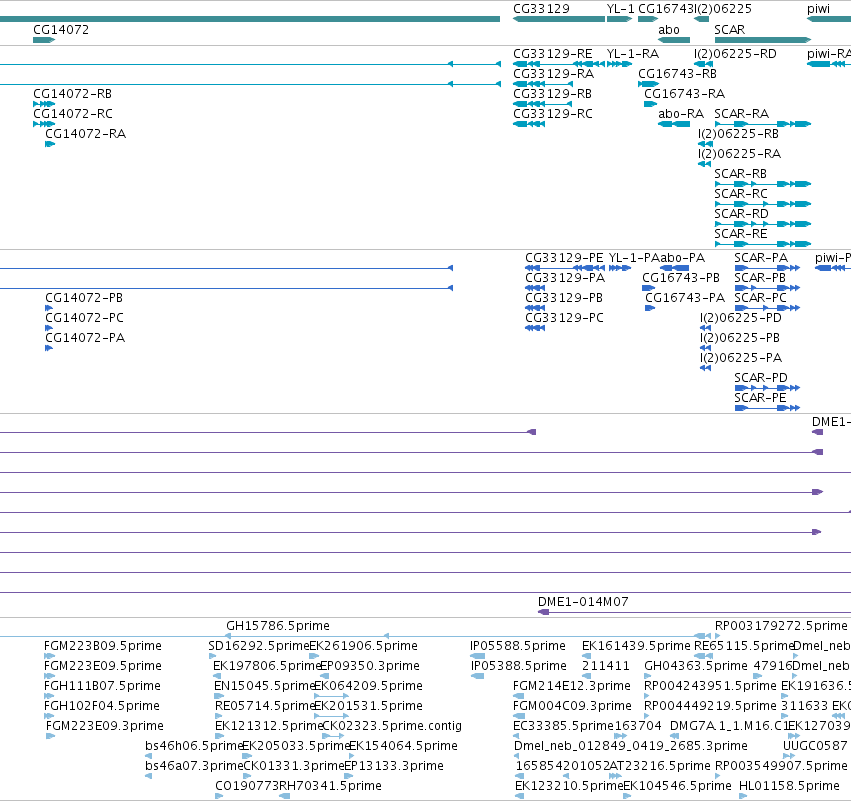Open the FGH102F04.5prime EST label

click(x=101, y=706)
